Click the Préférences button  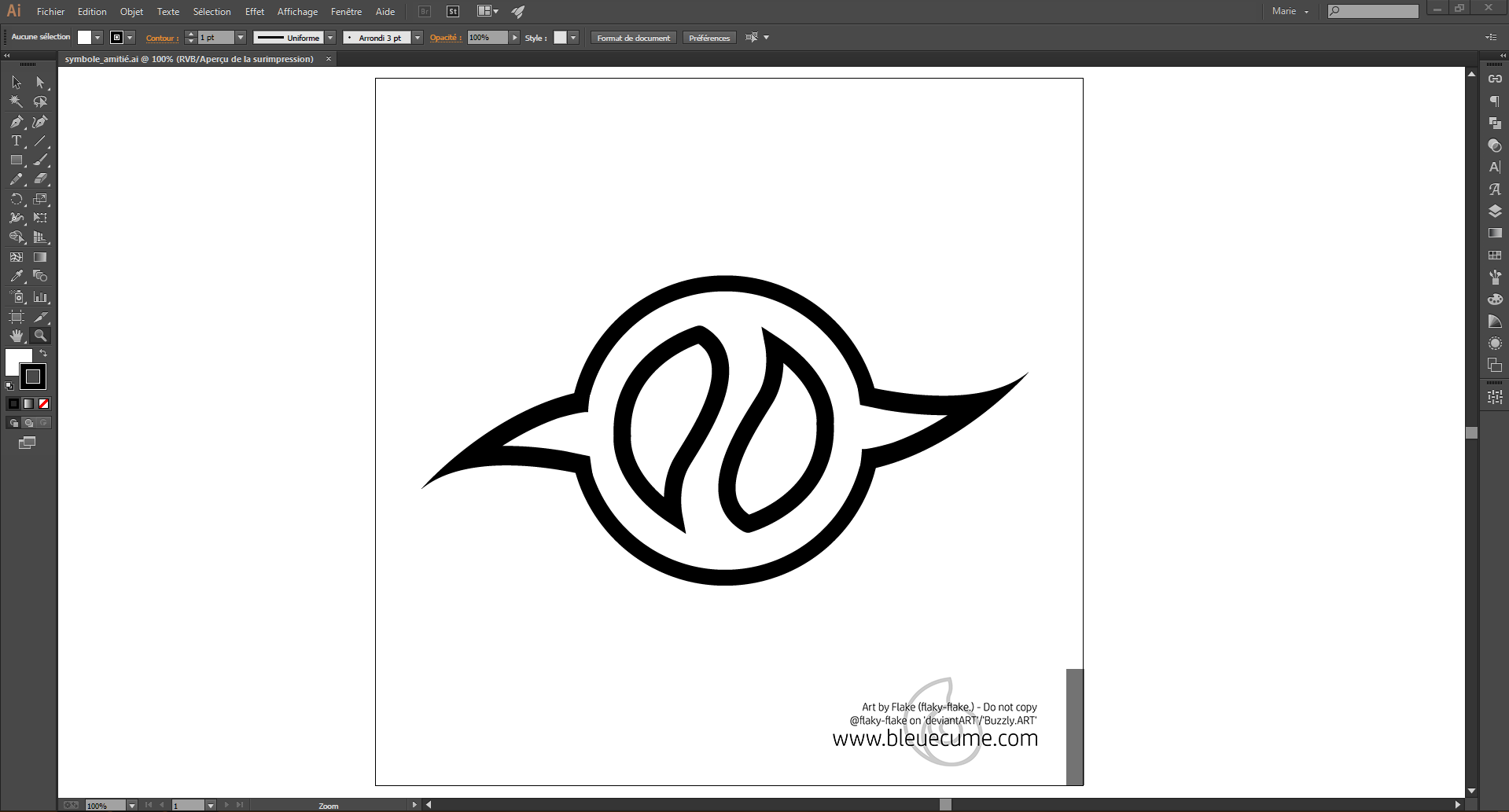coord(709,38)
